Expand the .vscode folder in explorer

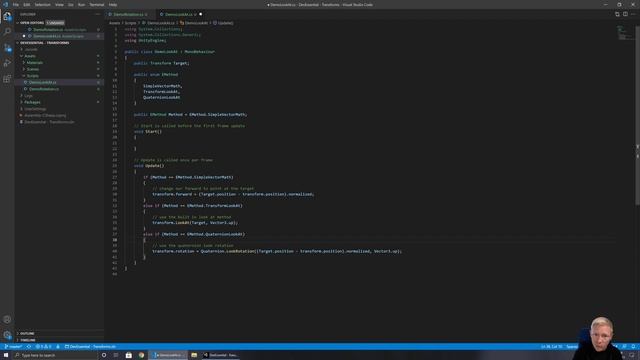pos(31,49)
